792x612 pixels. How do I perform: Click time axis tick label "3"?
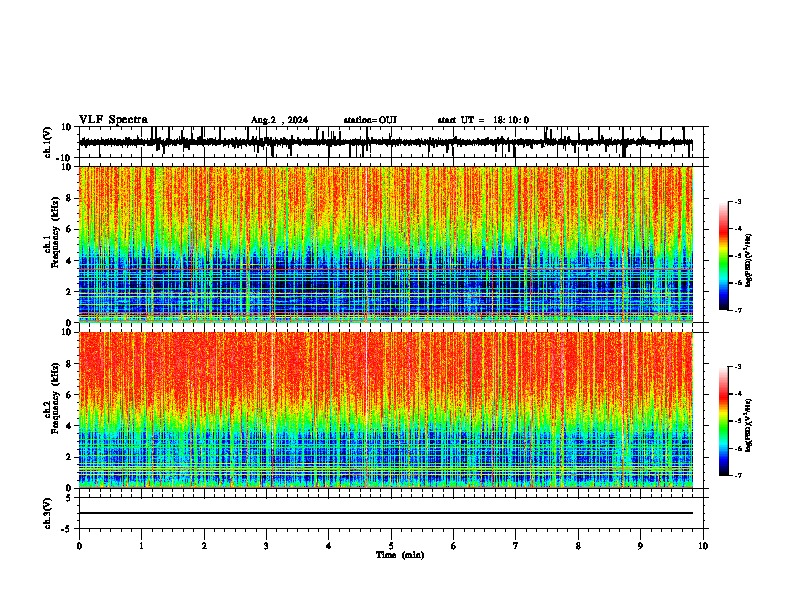click(x=266, y=546)
